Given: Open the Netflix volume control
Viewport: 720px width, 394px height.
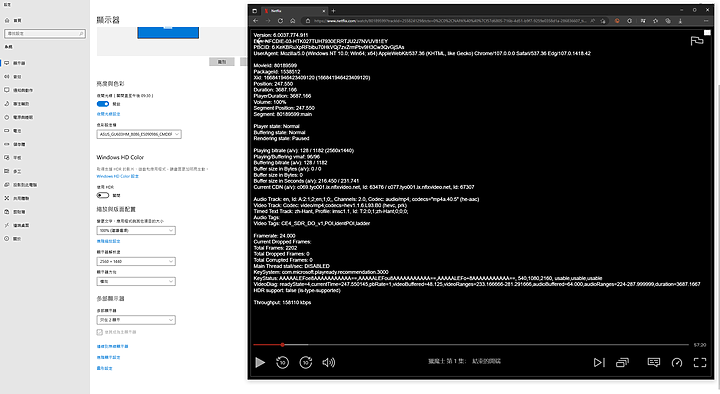Looking at the screenshot, I should (x=329, y=362).
